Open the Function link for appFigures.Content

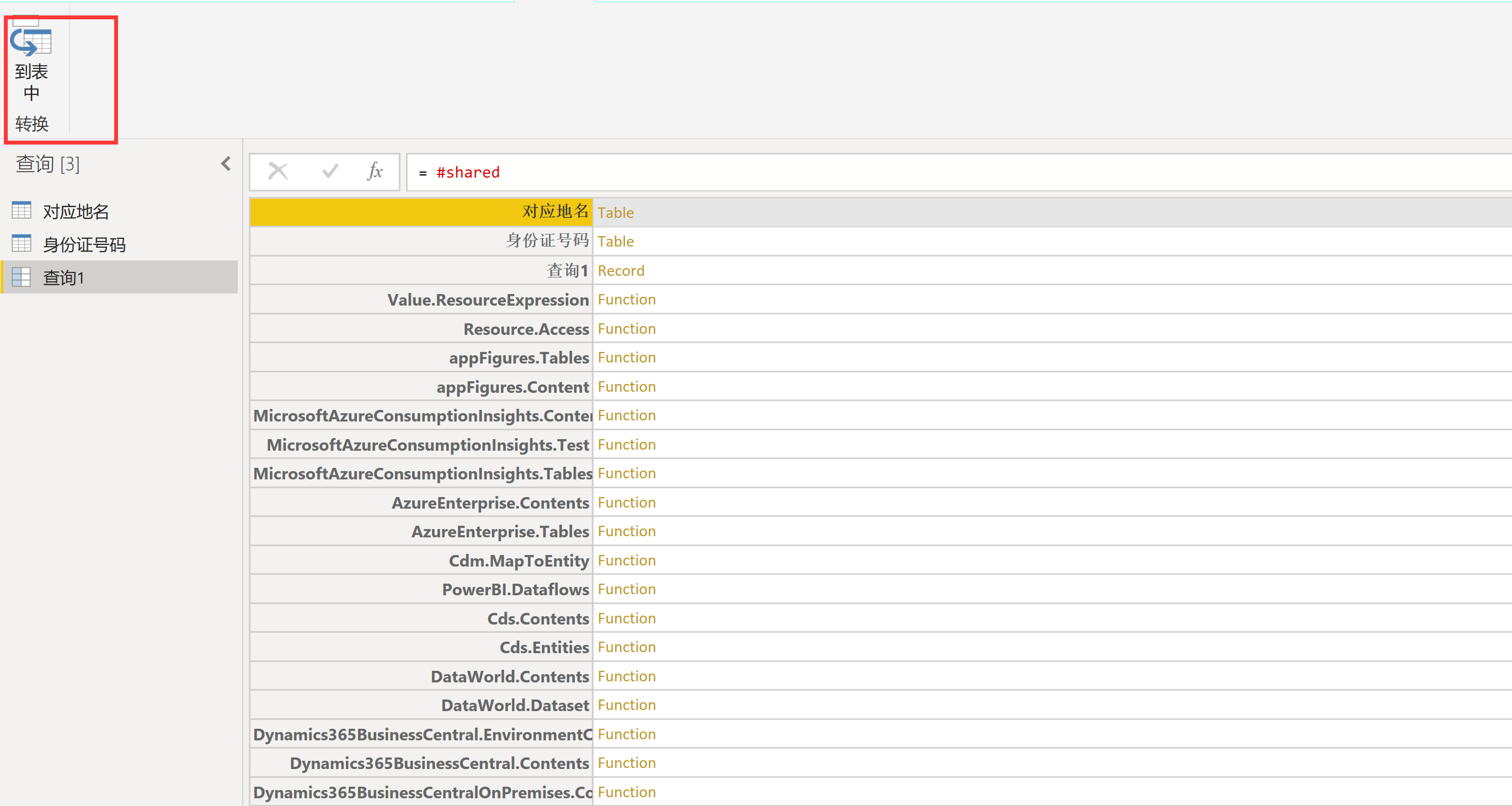[x=626, y=387]
